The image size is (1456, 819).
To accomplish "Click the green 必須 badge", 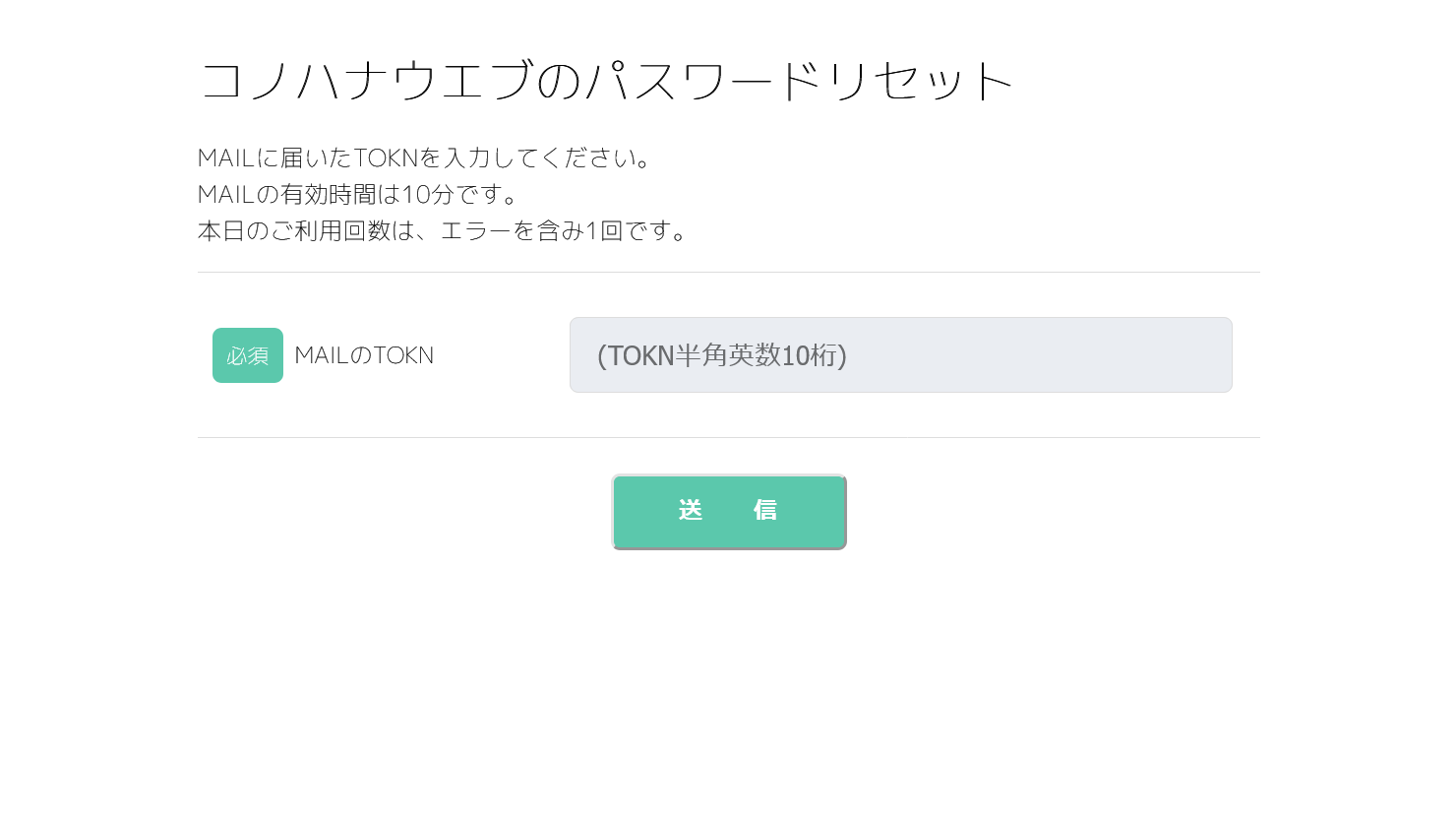I will tap(248, 355).
